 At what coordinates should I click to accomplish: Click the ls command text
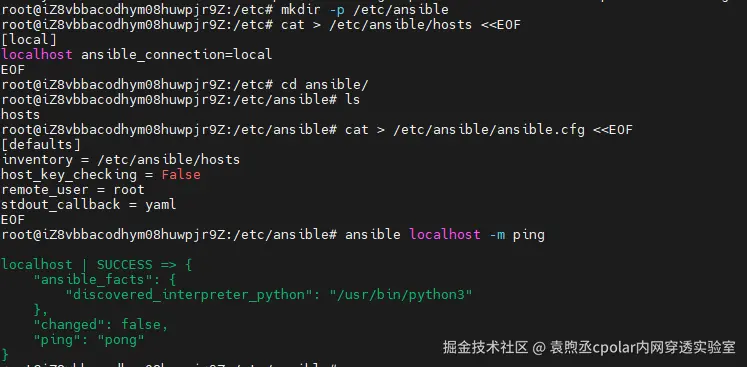tap(353, 100)
